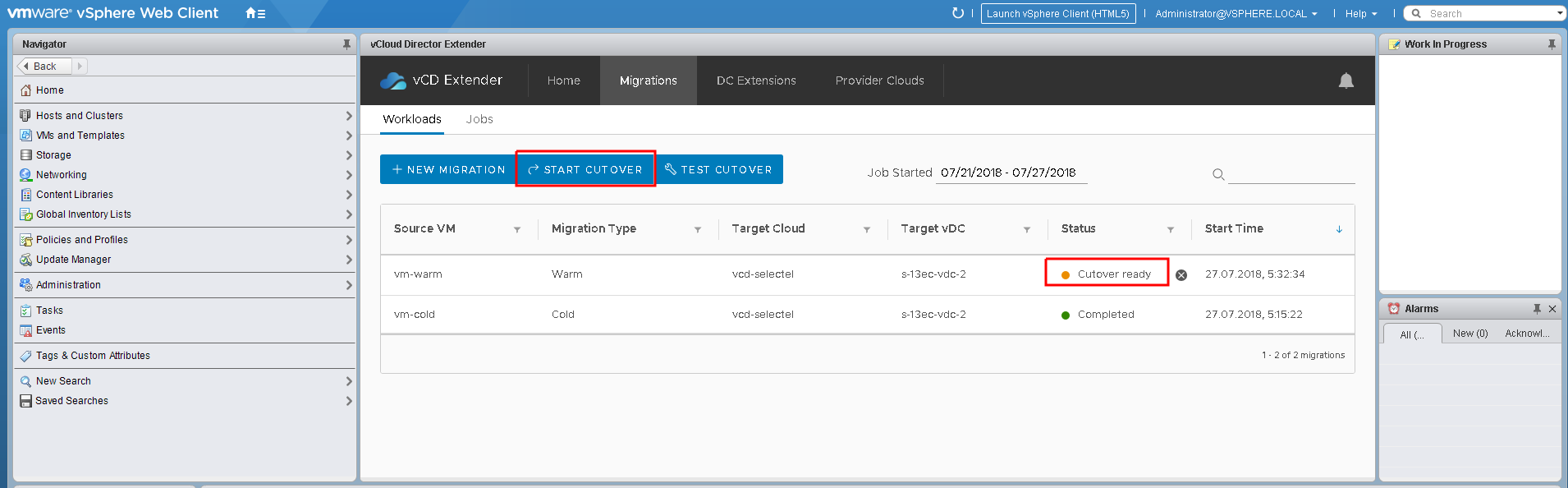1568x488 pixels.
Task: Click the START CUTOVER button
Action: 585,169
